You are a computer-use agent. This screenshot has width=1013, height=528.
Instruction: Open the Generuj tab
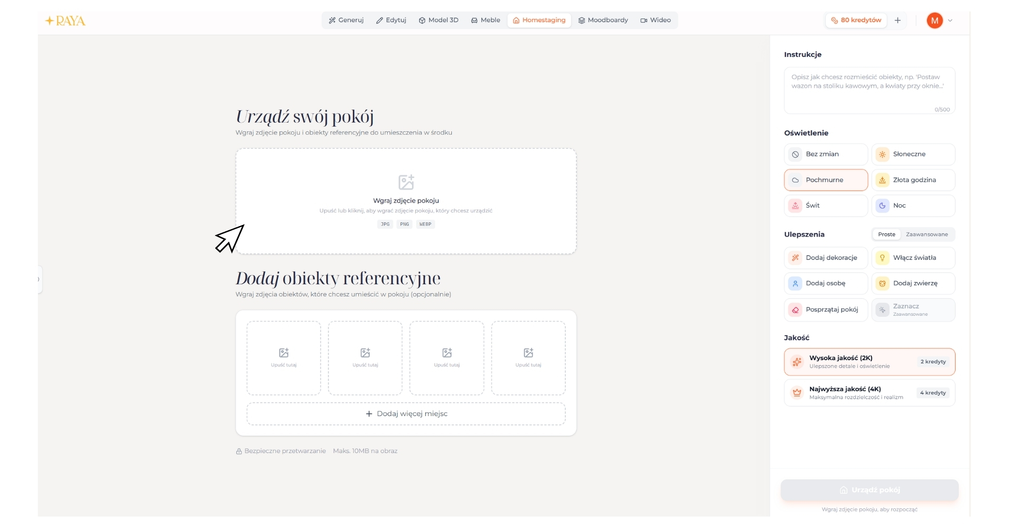coord(346,20)
